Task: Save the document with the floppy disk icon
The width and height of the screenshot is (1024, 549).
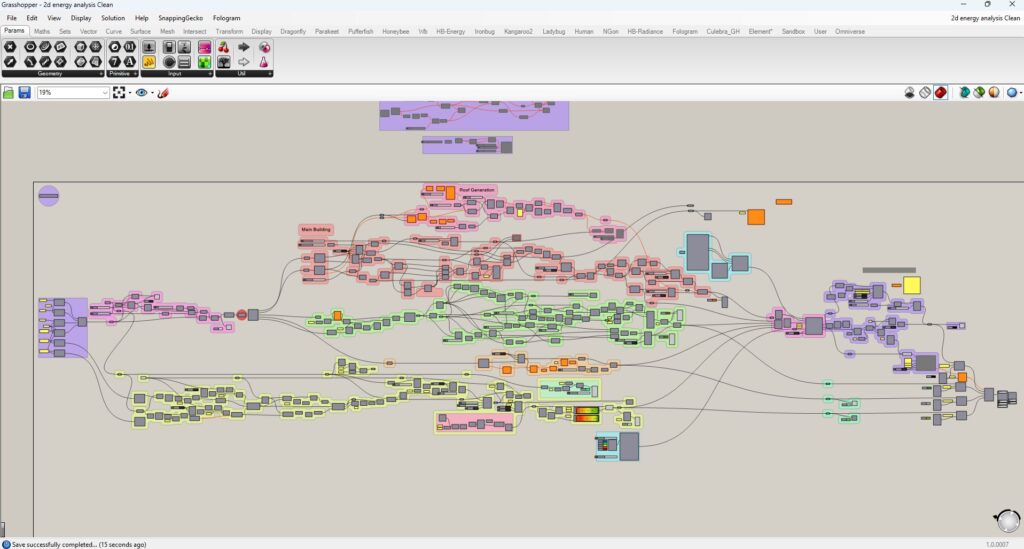Action: point(24,92)
